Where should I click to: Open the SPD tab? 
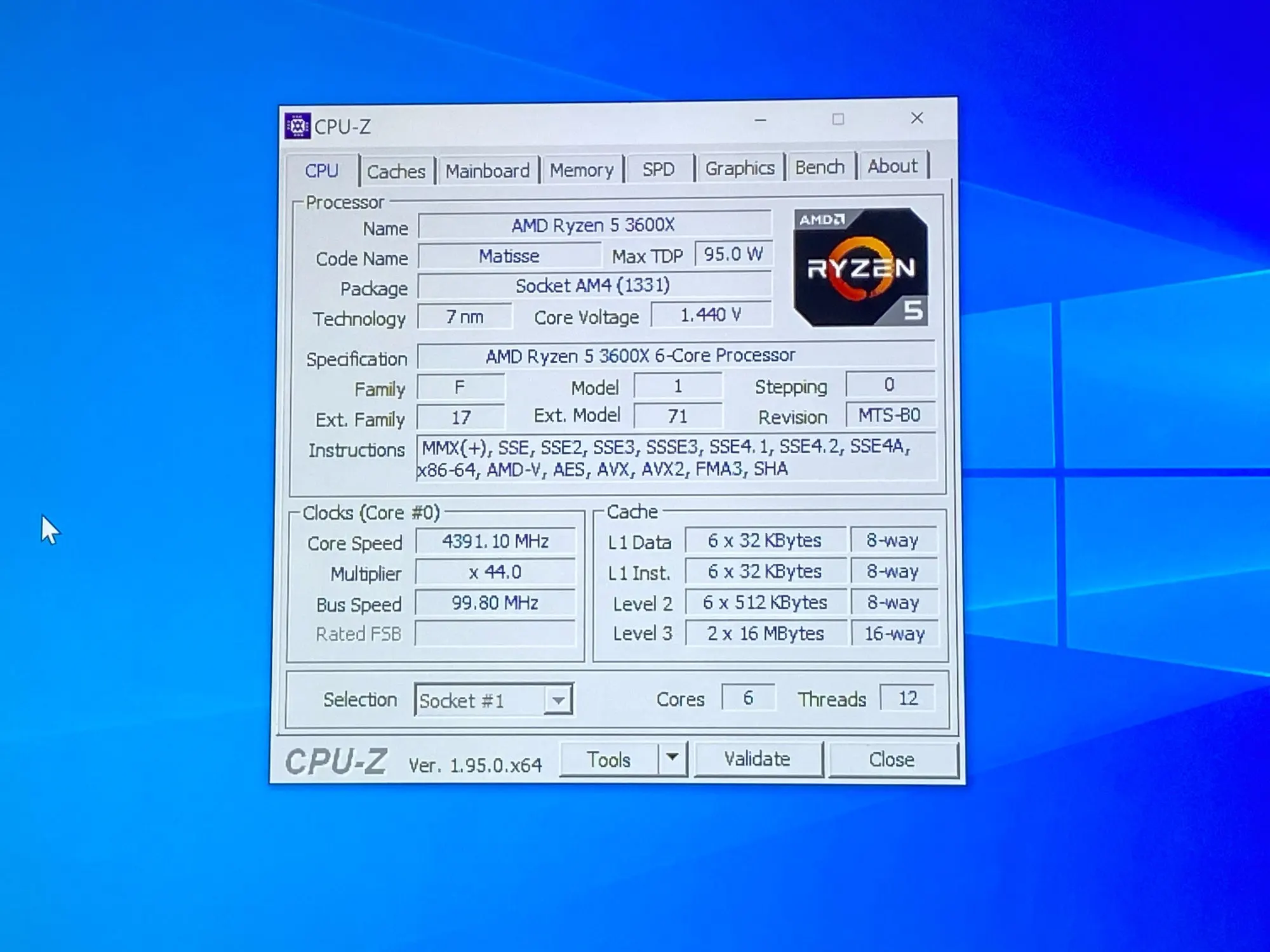tap(658, 169)
